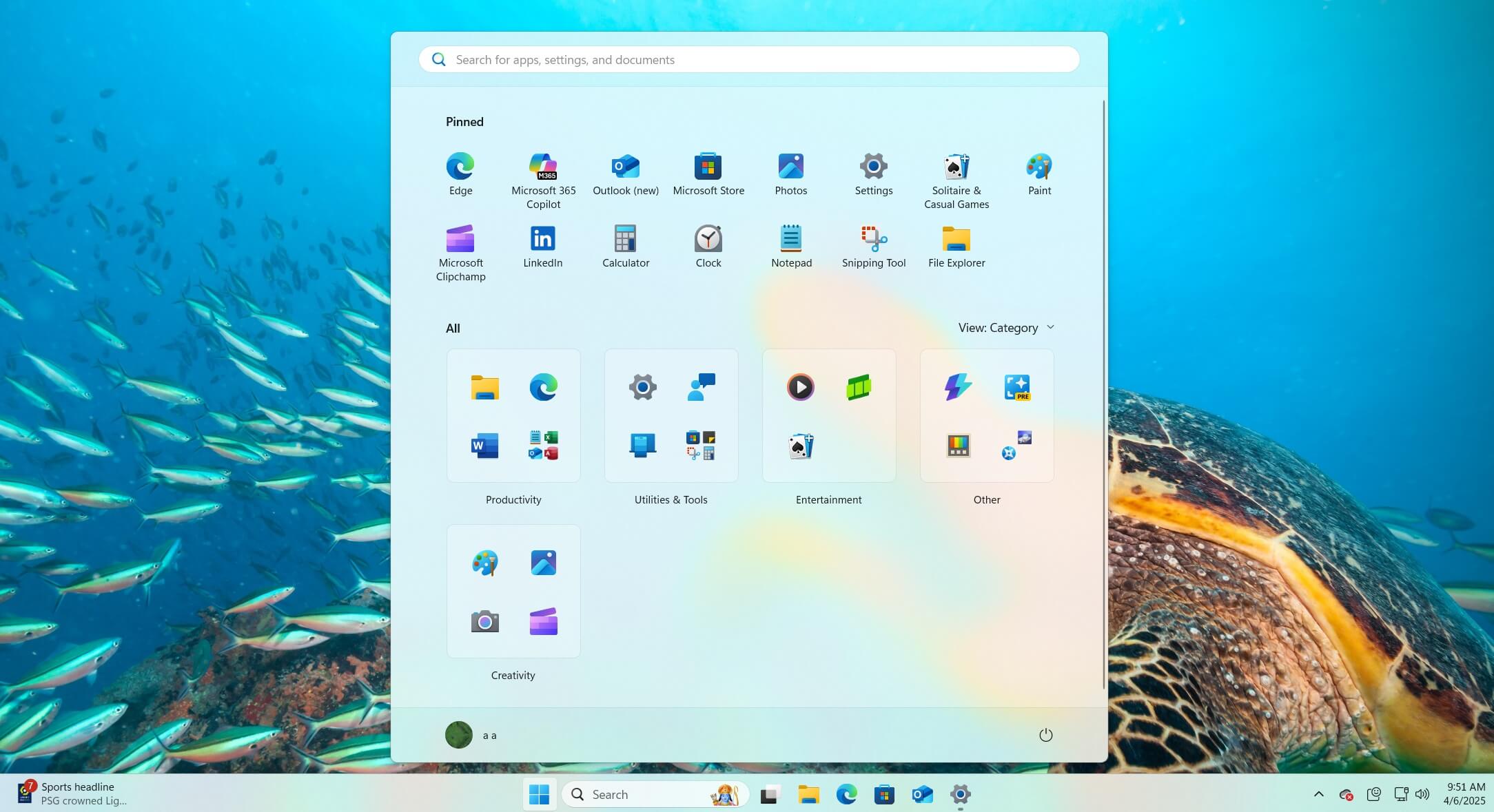Image resolution: width=1494 pixels, height=812 pixels.
Task: Click the Start button on the taskbar
Action: point(540,793)
